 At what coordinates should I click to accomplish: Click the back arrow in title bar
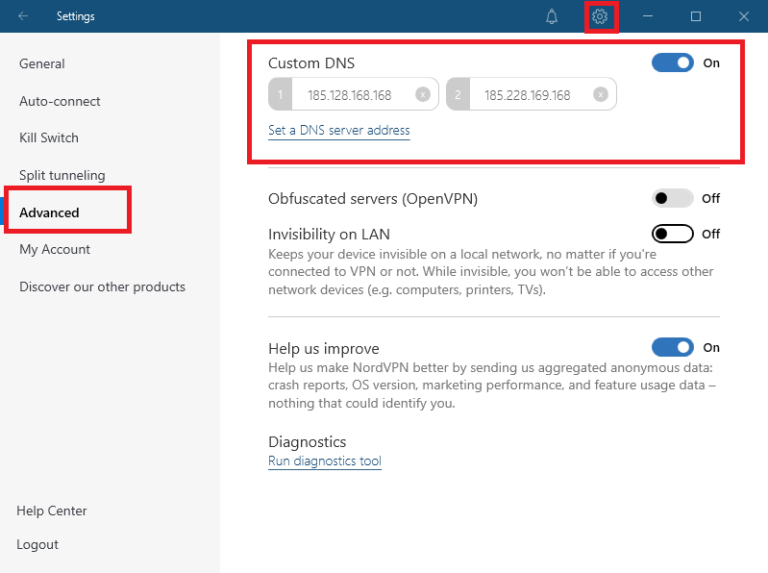(23, 16)
